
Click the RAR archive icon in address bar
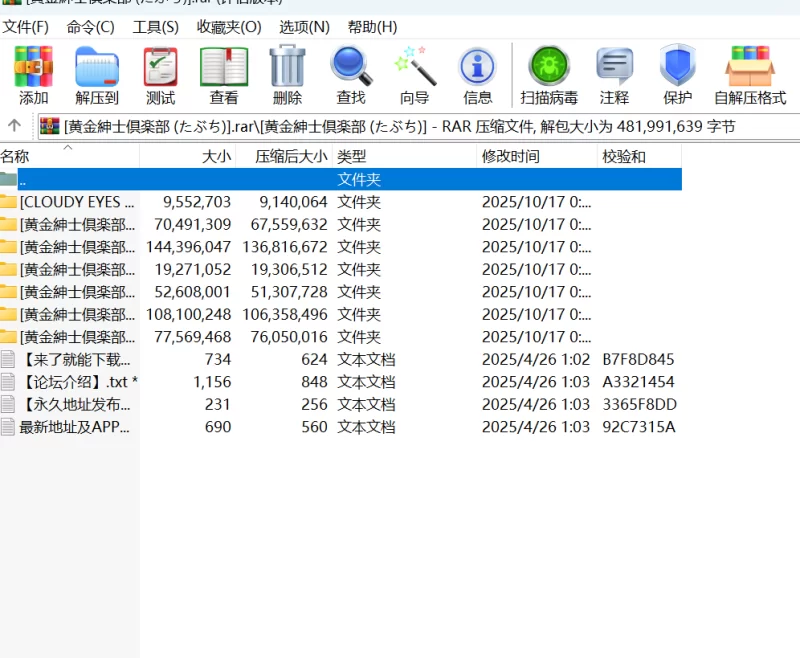pyautogui.click(x=49, y=126)
